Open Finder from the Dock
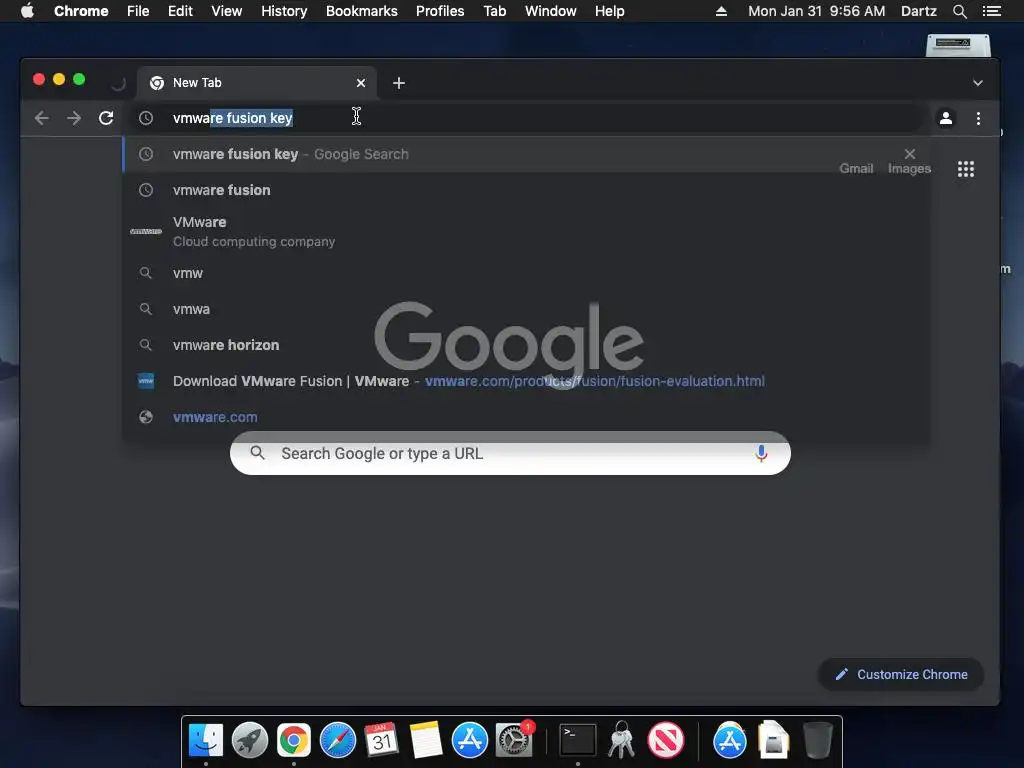Screen dimensions: 1024x768 (x=206, y=741)
